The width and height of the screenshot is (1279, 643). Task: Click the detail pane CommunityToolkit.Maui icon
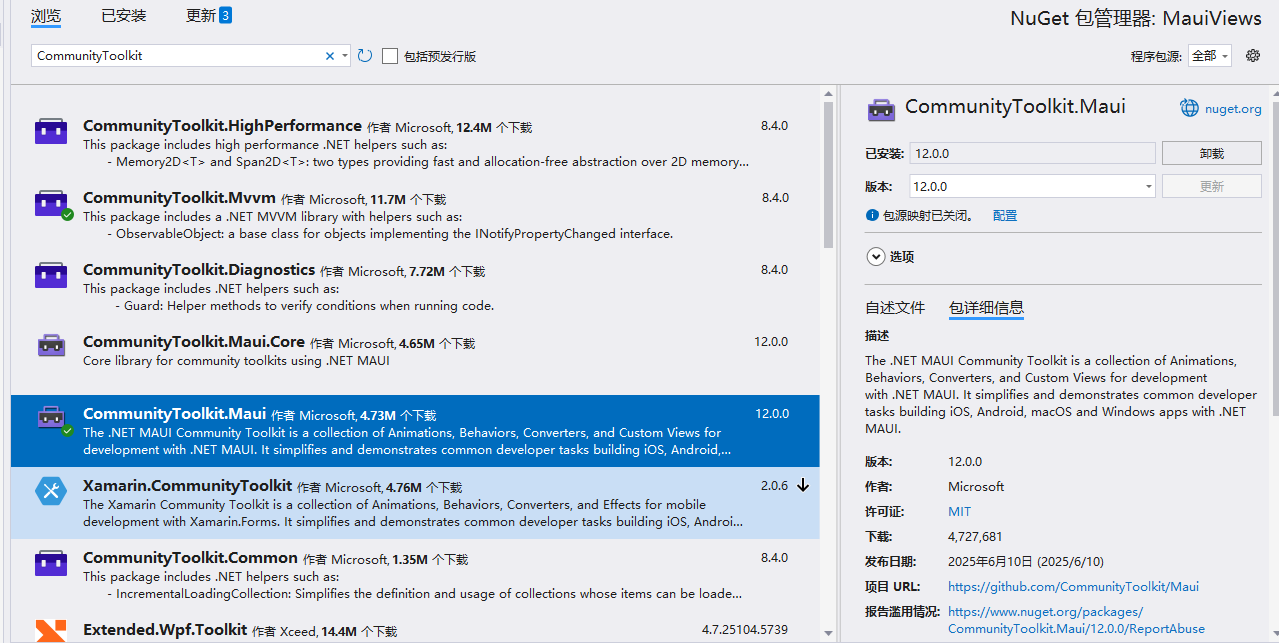click(881, 110)
